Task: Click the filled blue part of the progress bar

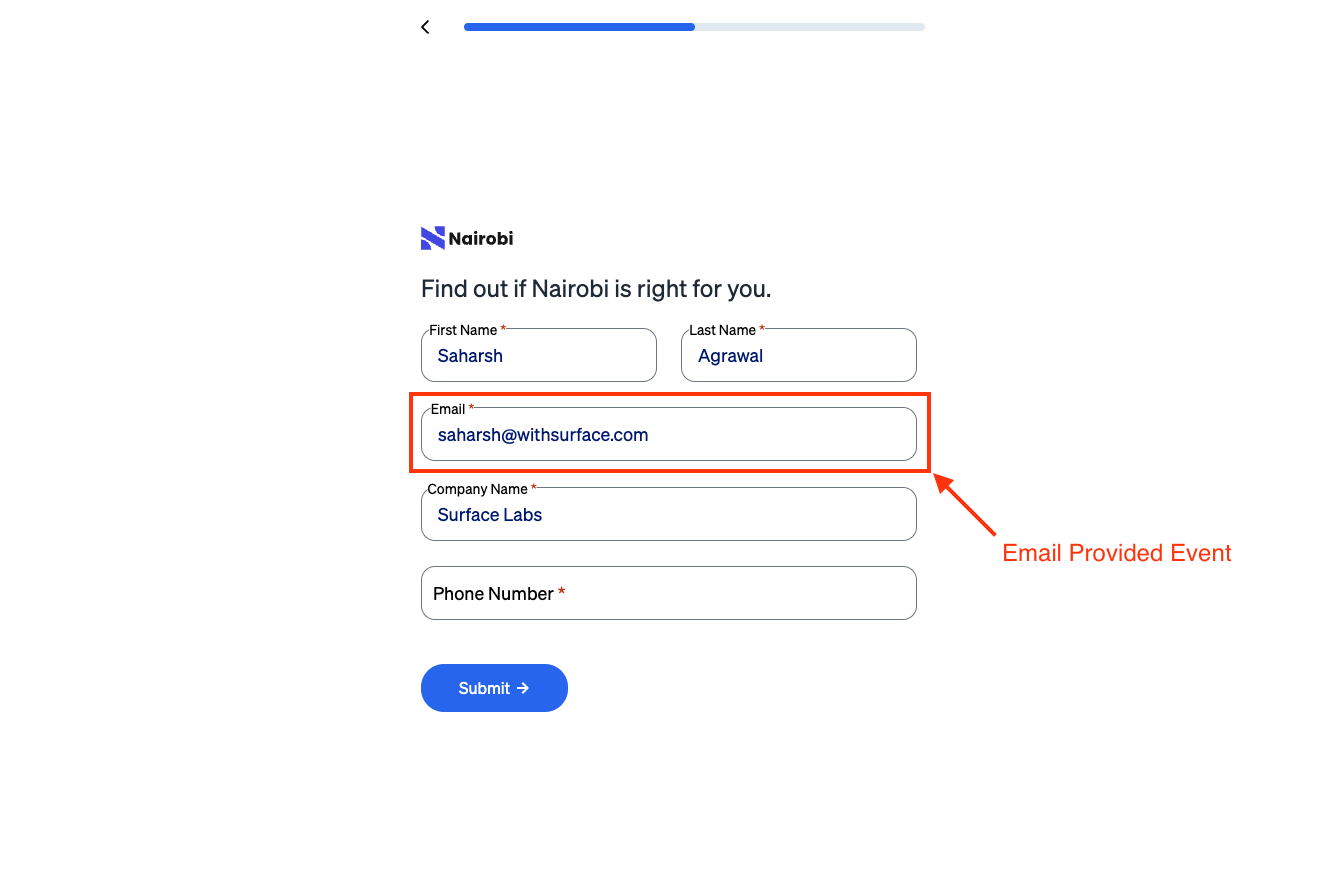Action: pos(579,27)
